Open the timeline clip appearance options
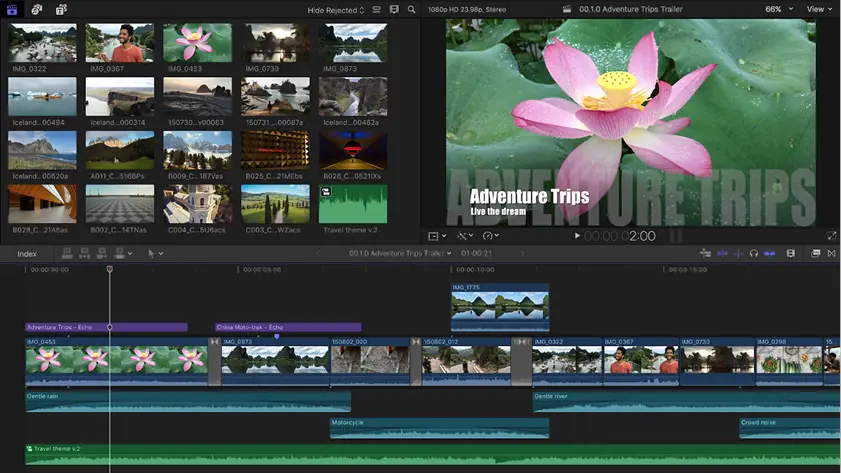 [x=791, y=253]
